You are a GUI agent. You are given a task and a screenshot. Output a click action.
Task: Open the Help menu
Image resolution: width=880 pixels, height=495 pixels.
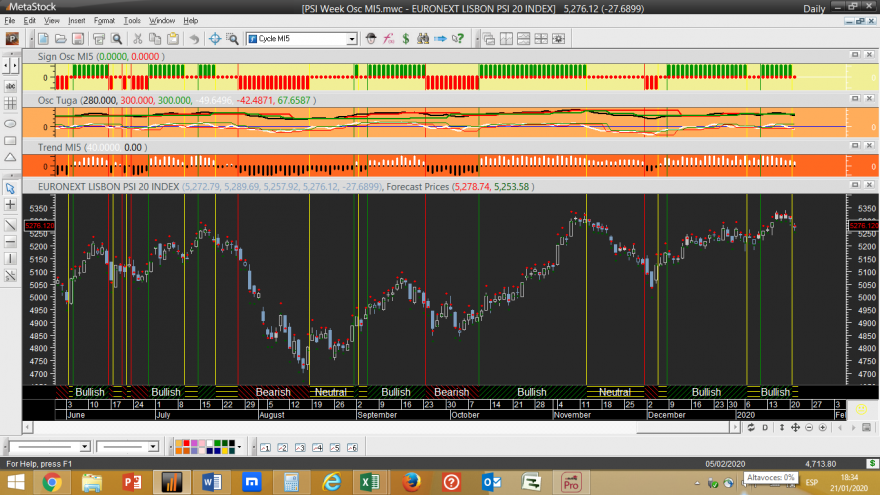click(x=191, y=21)
